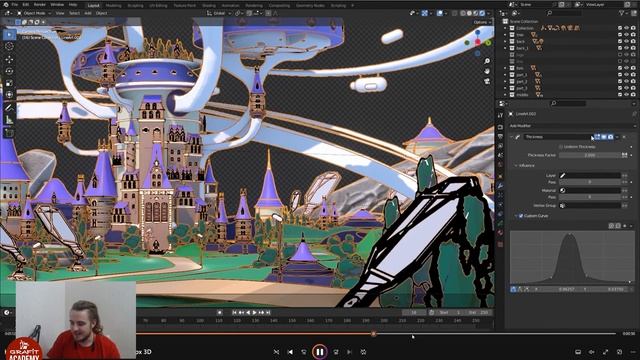Click the timeline play animation button
The image size is (640, 360).
pyautogui.click(x=255, y=312)
